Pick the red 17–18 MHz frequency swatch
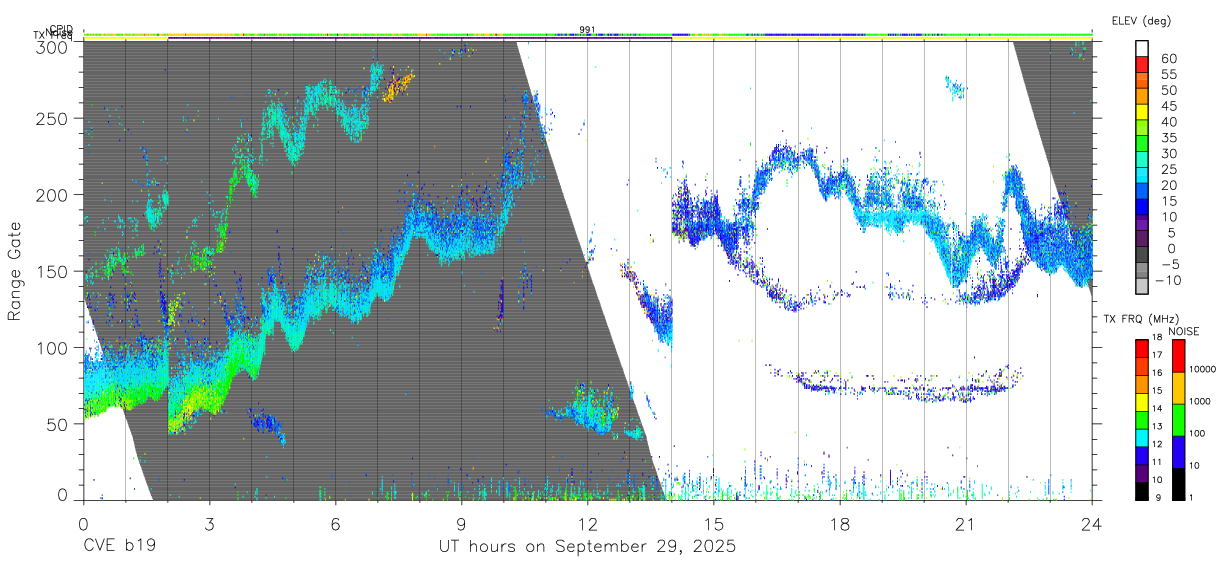The height and width of the screenshot is (567, 1228). pos(1140,349)
